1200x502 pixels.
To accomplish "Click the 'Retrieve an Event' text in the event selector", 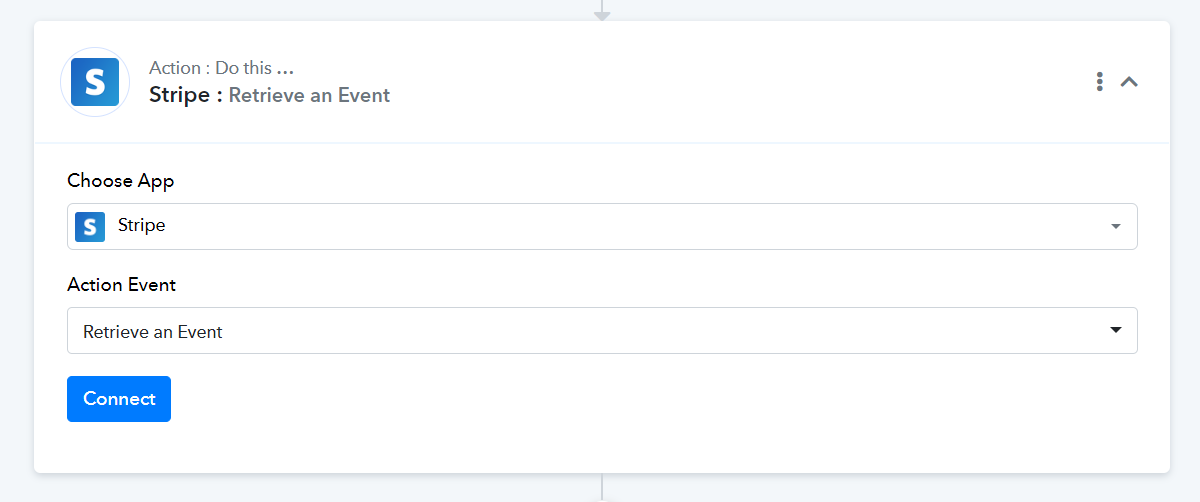I will (153, 331).
